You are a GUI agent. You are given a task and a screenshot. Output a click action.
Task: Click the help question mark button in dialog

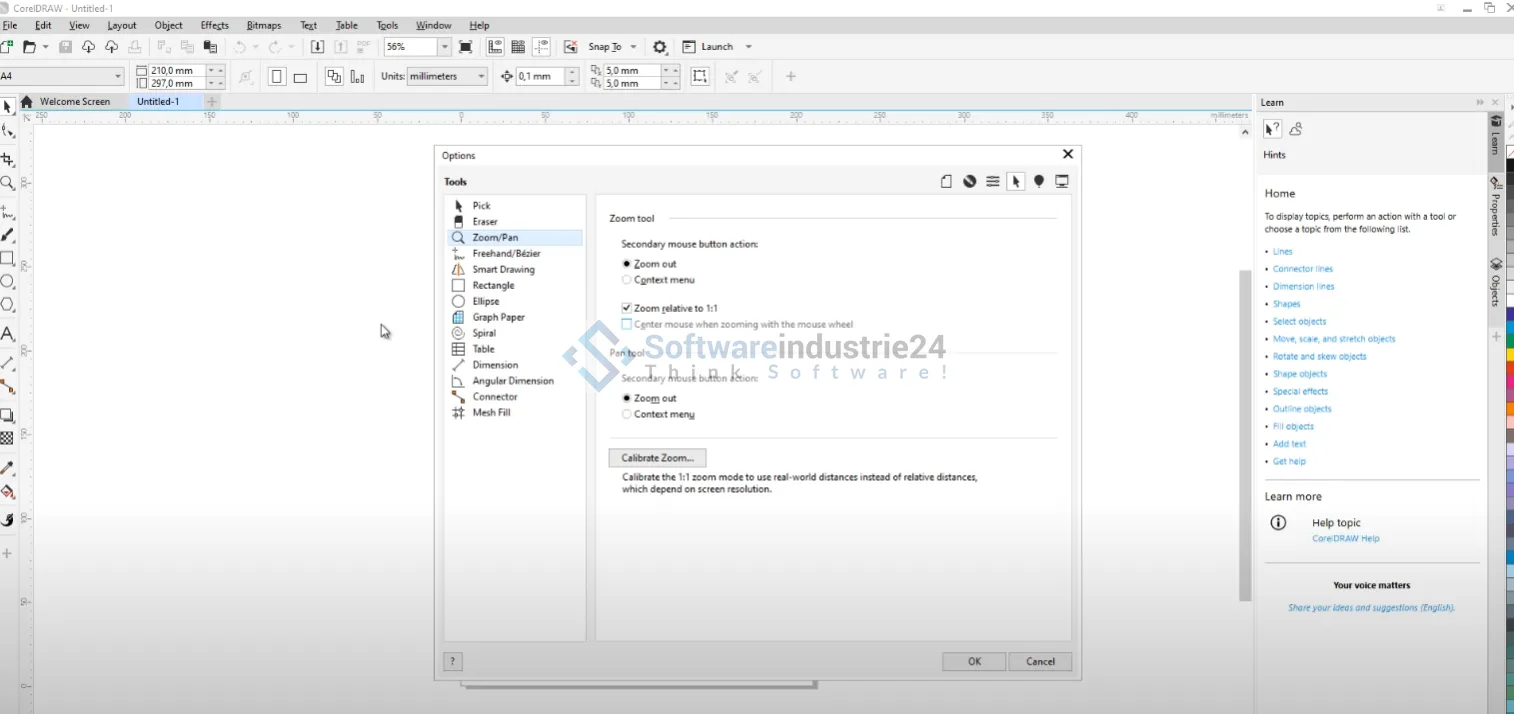(x=452, y=661)
